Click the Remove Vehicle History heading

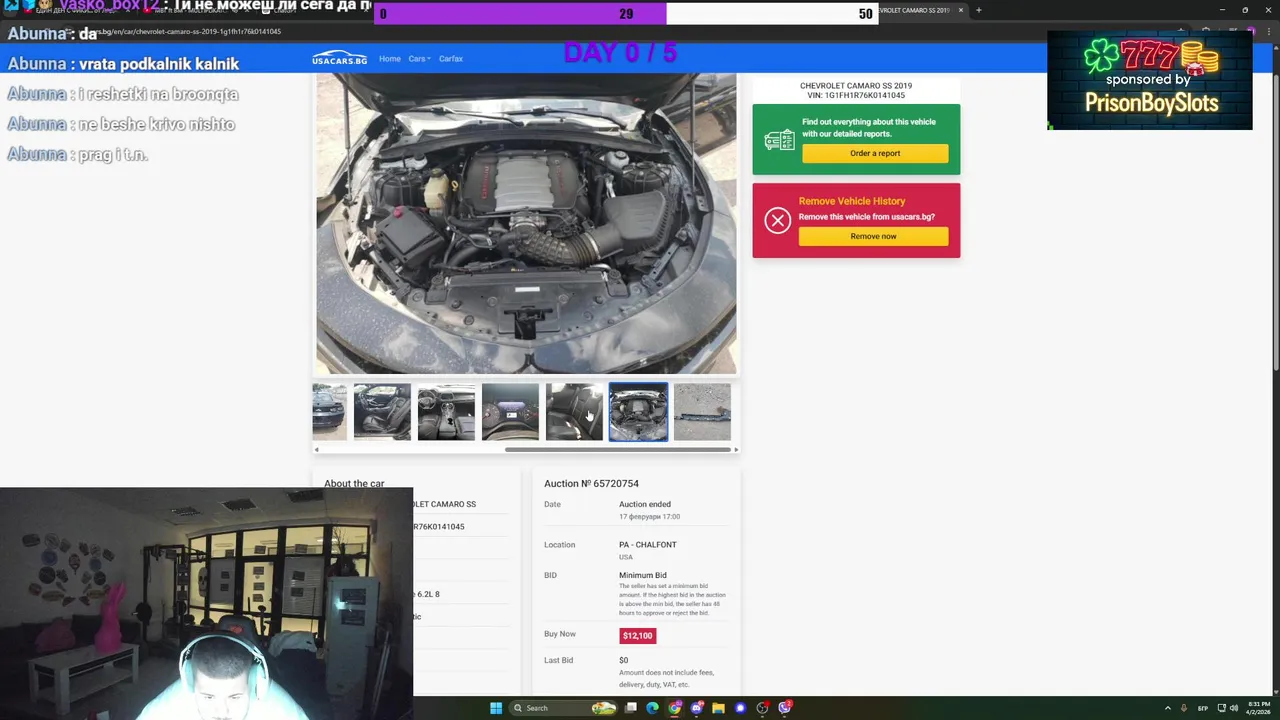point(852,201)
